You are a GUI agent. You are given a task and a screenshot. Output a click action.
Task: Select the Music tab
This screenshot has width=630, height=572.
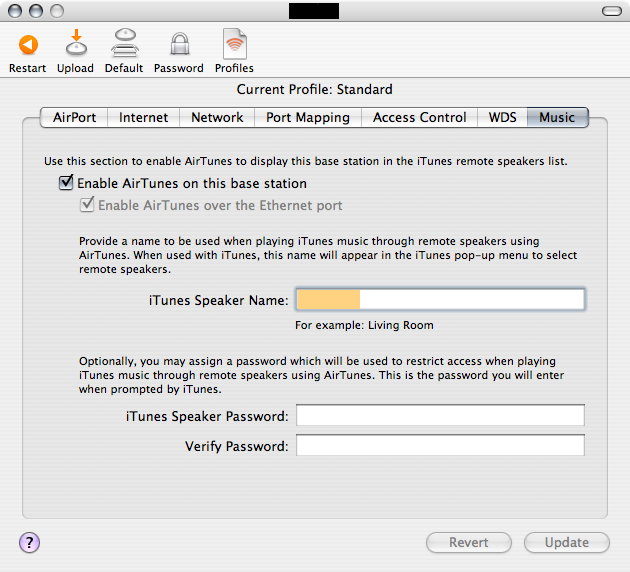coord(557,117)
